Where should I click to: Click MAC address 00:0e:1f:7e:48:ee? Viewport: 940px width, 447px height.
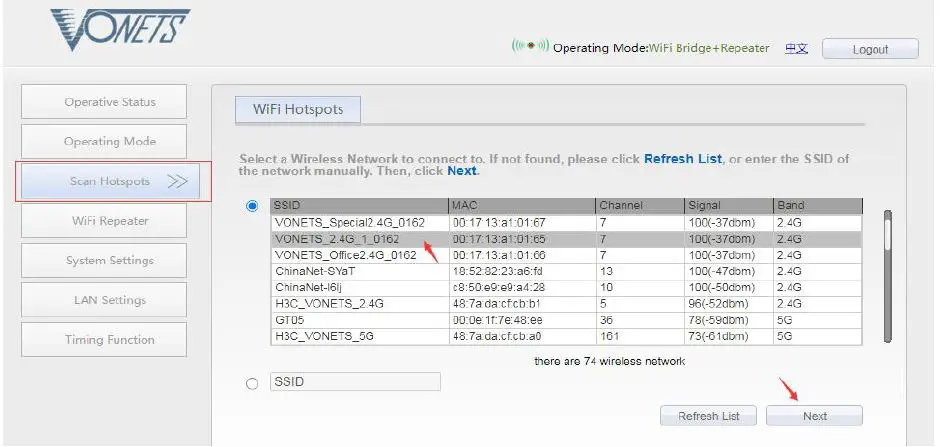coord(498,321)
